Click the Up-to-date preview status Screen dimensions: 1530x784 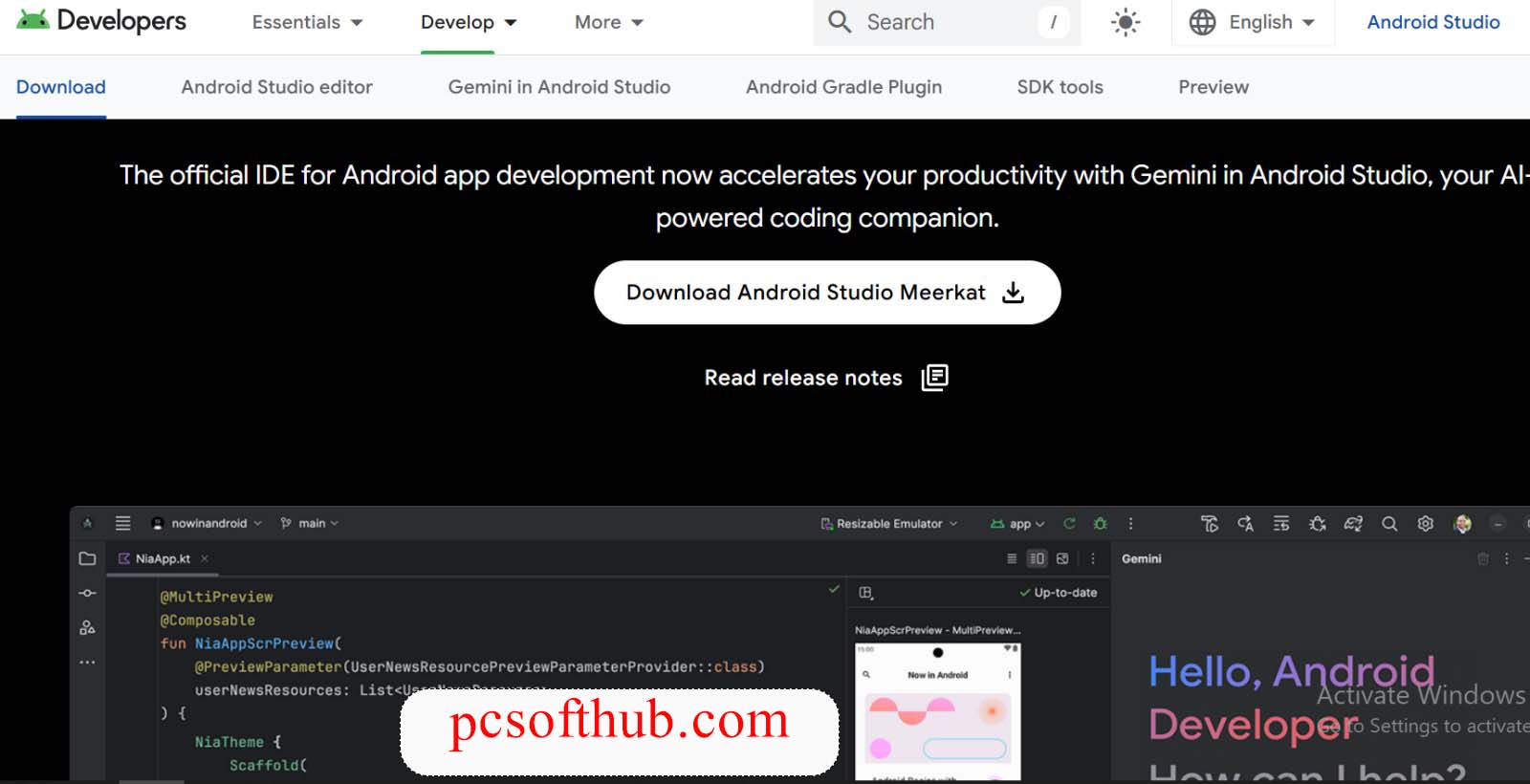pyautogui.click(x=1058, y=593)
